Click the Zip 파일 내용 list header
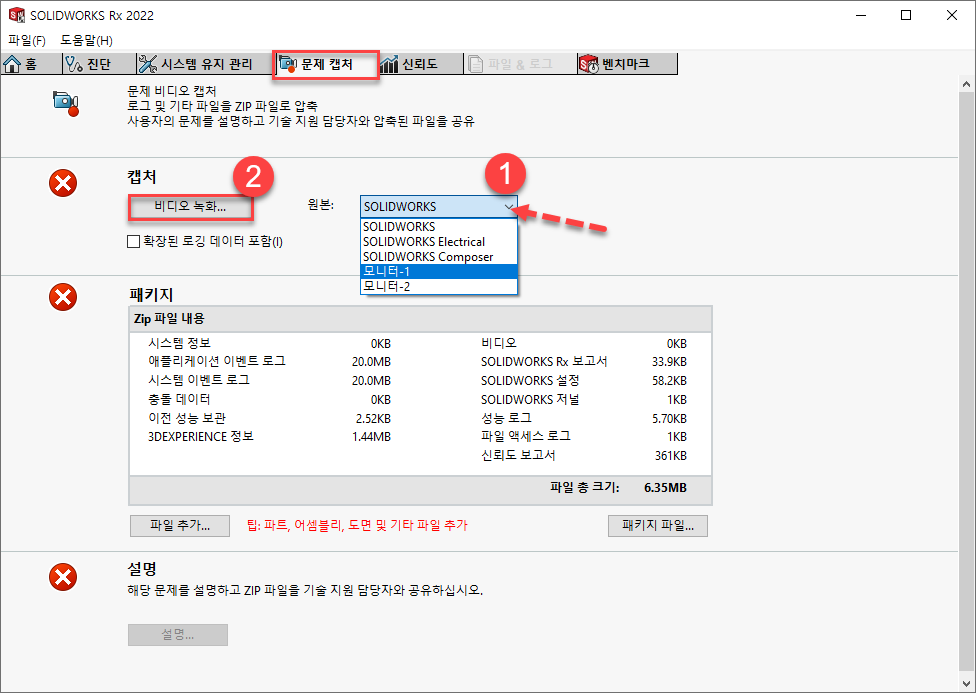Viewport: 976px width, 693px height. [420, 319]
